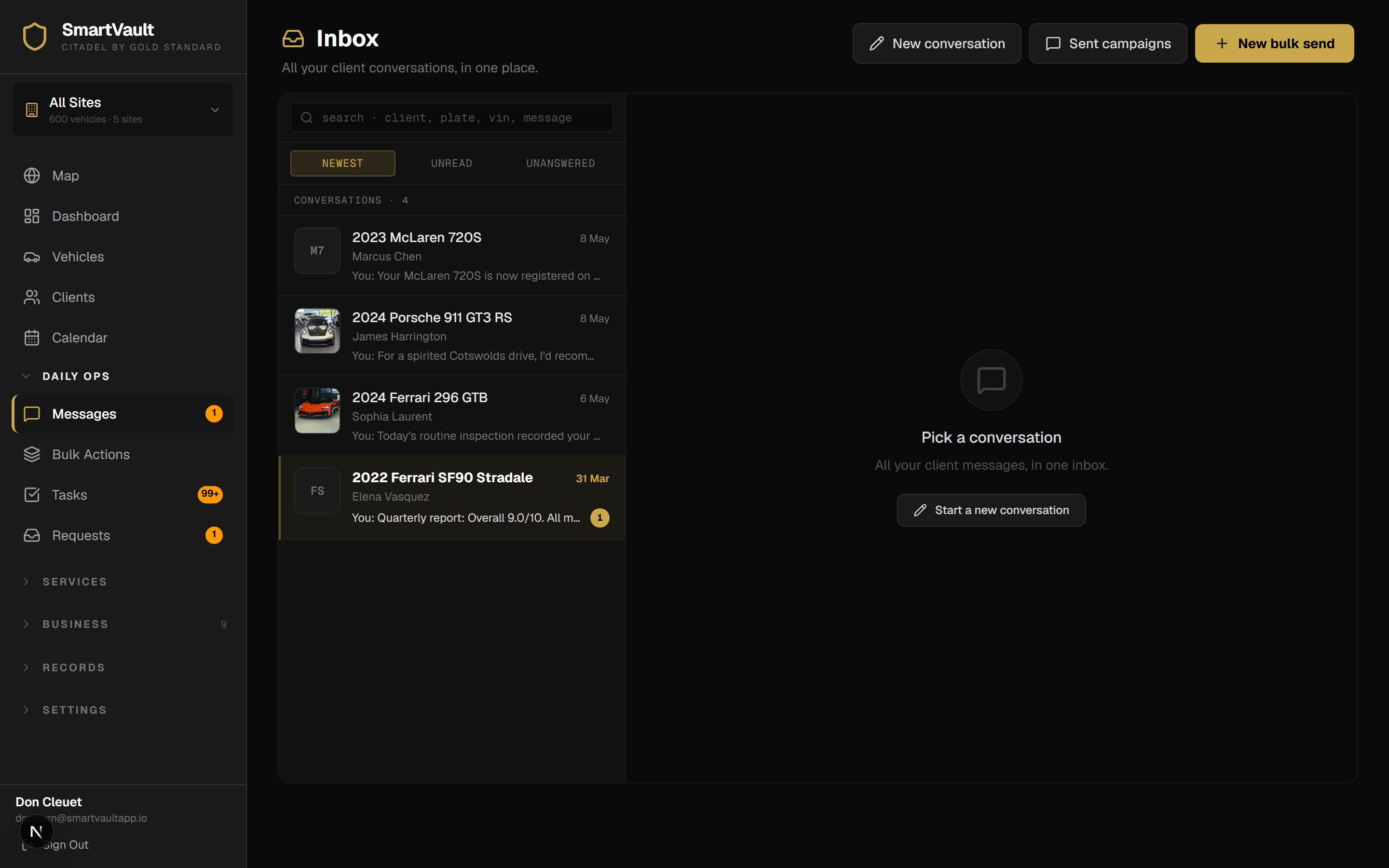1389x868 pixels.
Task: Click the search magnifier icon
Action: [x=307, y=118]
